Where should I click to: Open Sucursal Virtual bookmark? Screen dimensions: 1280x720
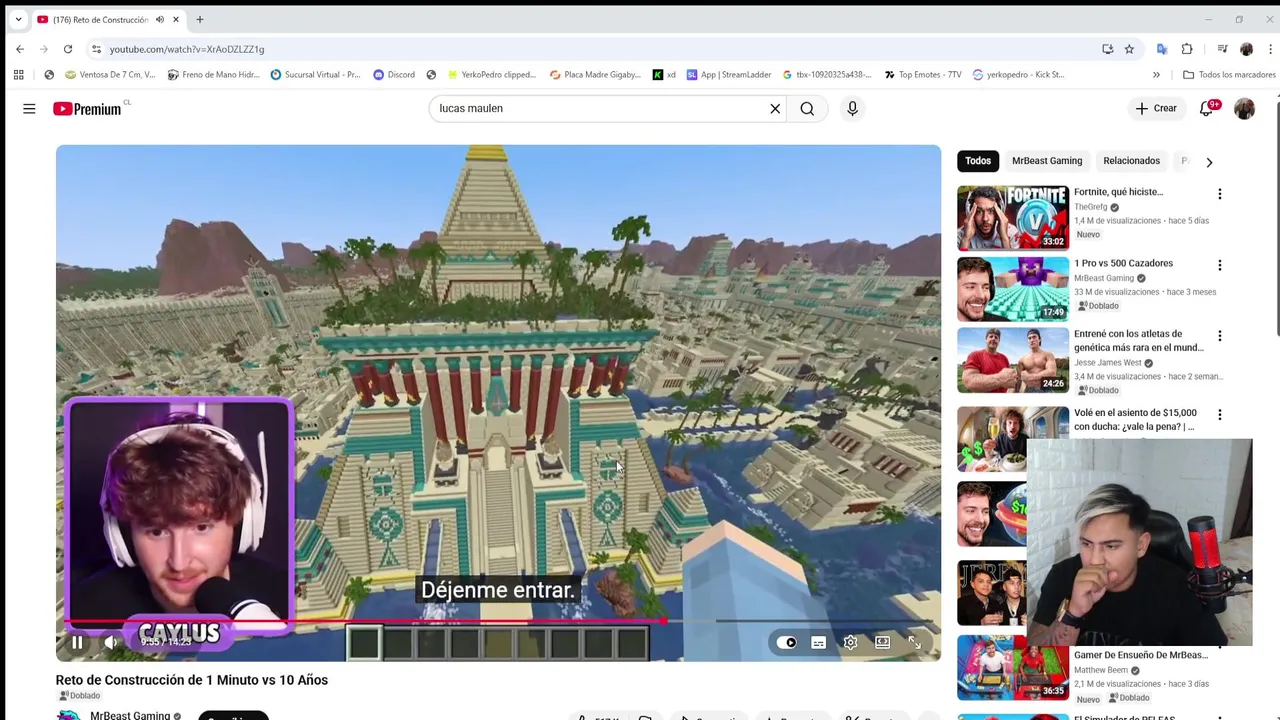tap(315, 74)
